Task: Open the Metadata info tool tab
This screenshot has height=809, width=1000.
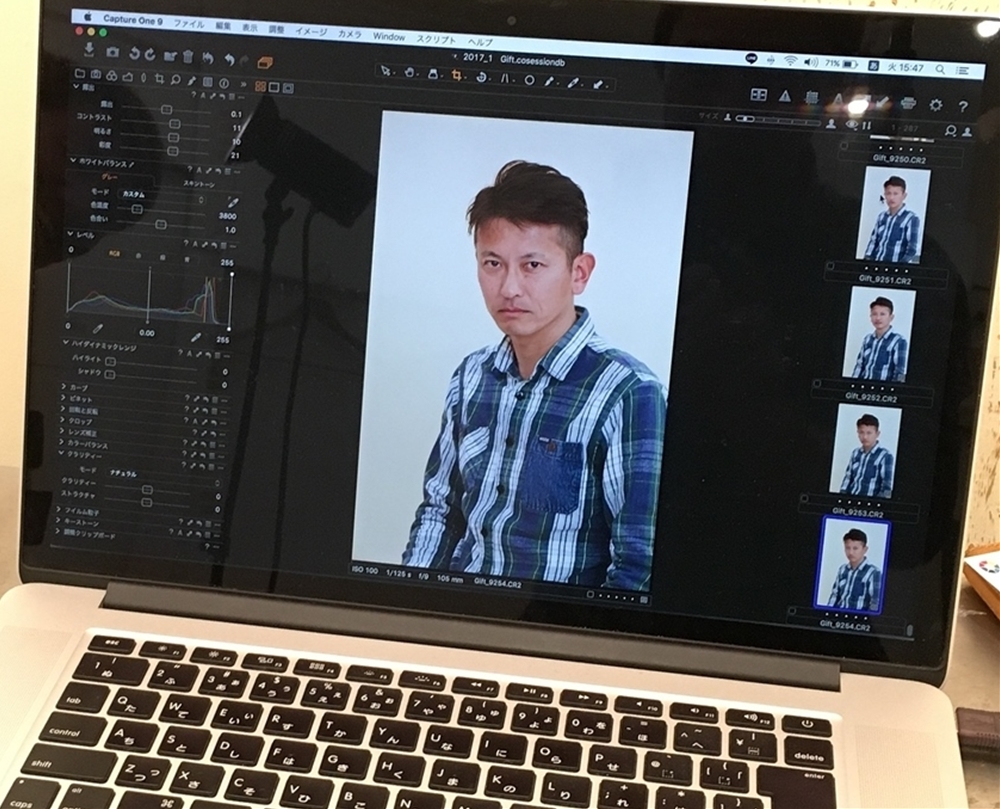Action: [224, 83]
